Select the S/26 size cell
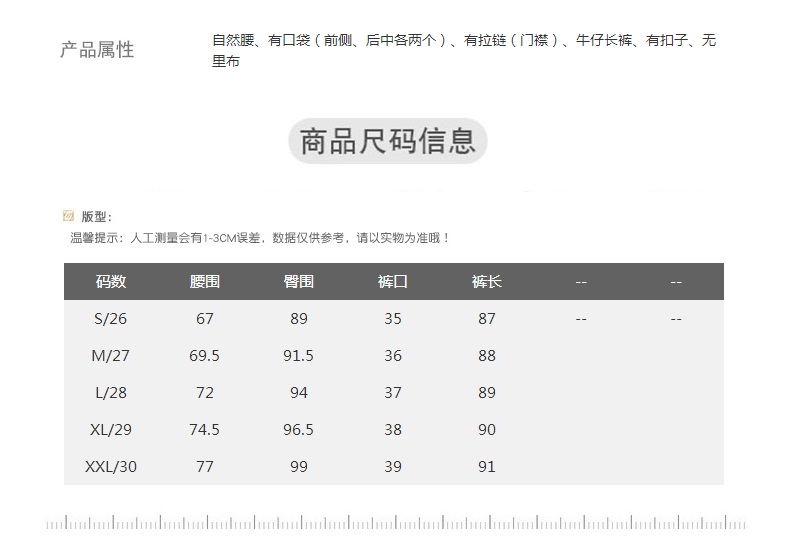The height and width of the screenshot is (549, 790). [110, 319]
